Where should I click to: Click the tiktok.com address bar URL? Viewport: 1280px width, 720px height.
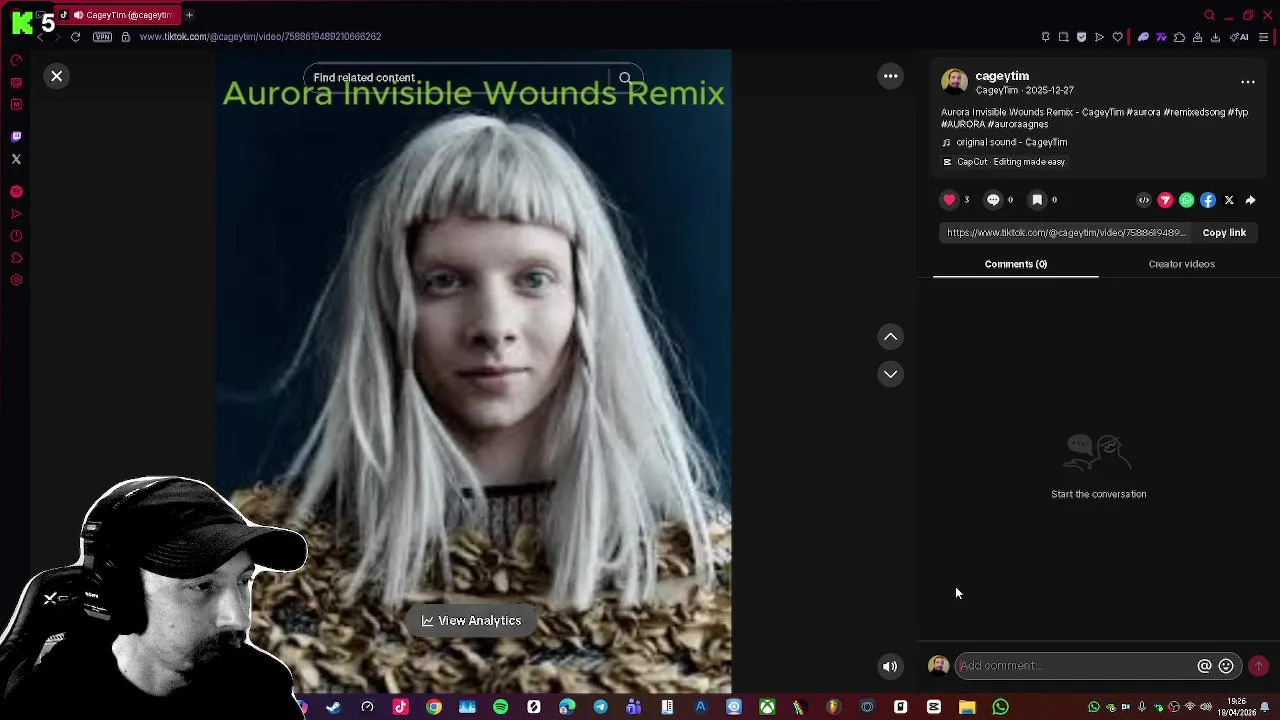pos(260,37)
